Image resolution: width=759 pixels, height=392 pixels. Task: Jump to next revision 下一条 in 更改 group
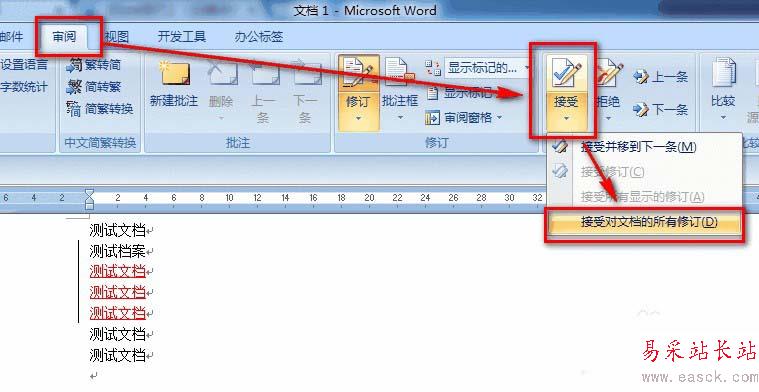660,110
